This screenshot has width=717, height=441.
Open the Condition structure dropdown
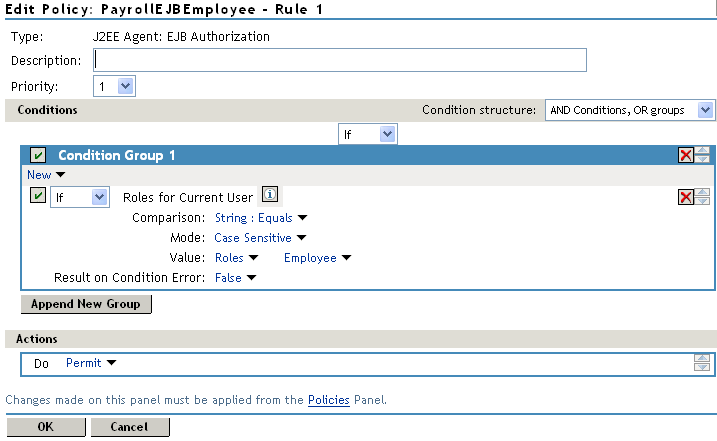pyautogui.click(x=630, y=110)
